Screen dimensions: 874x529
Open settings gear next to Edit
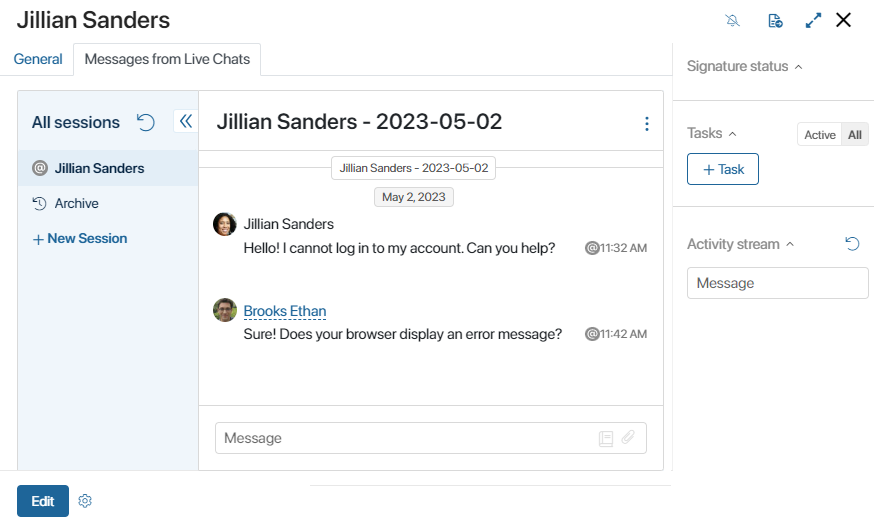tap(85, 501)
